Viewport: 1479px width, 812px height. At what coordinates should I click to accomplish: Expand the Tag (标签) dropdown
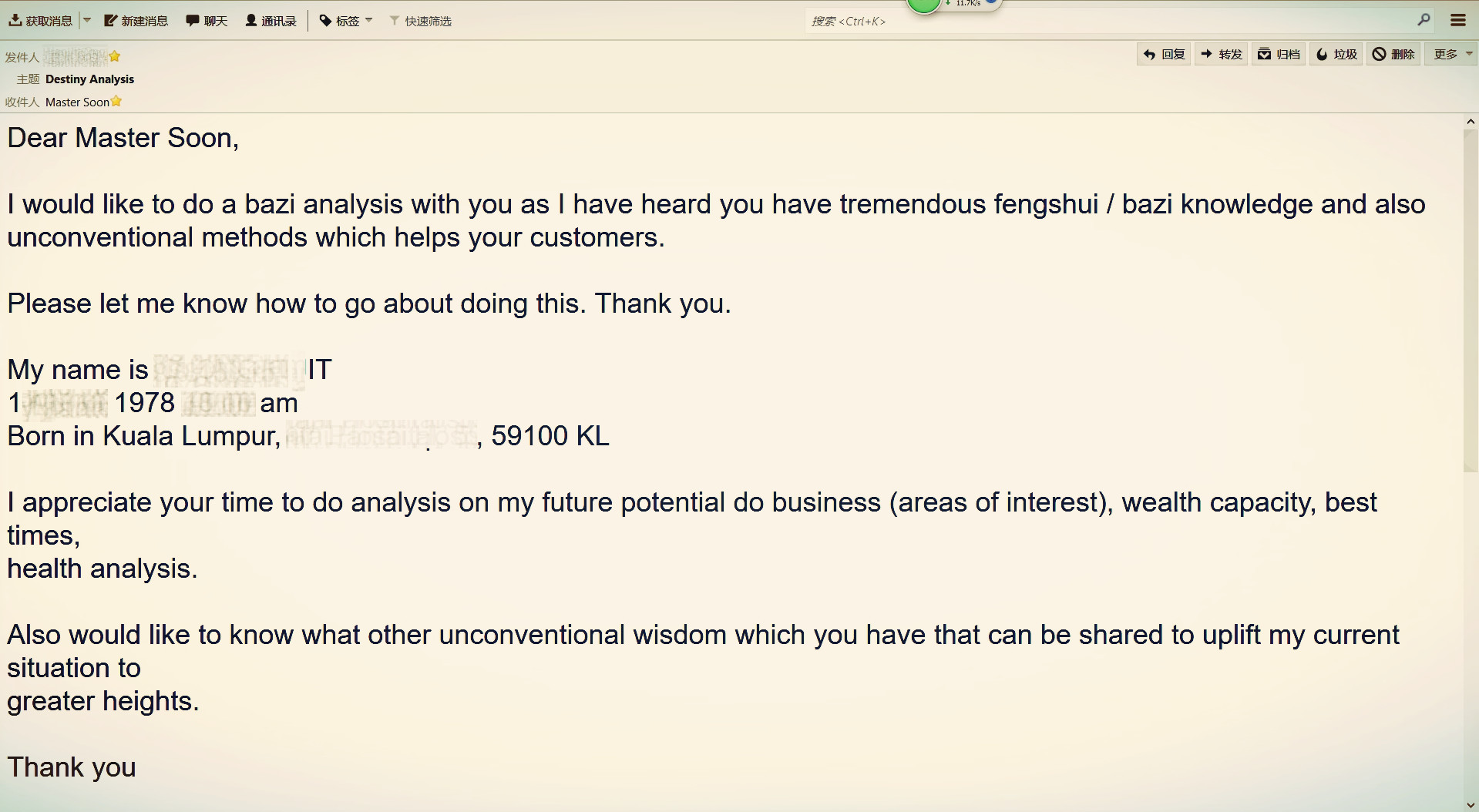pos(346,21)
